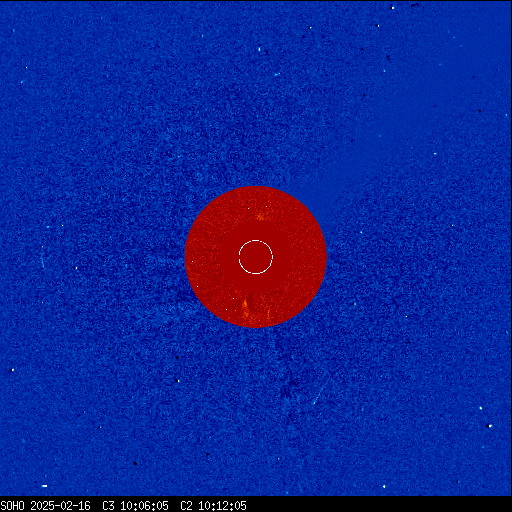The image size is (512, 512).
Task: Click the bright star near lower right edge
Action: tap(490, 426)
